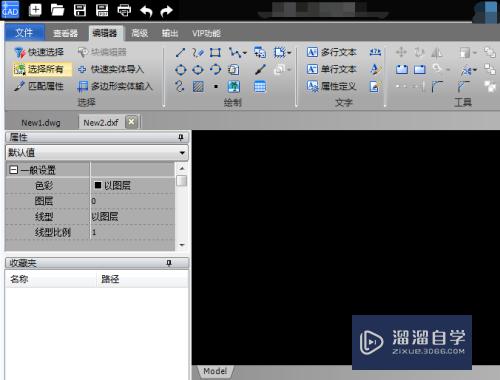Screen dimensions: 500x380
Task: Click the new file icon in title bar
Action: pyautogui.click(x=35, y=10)
